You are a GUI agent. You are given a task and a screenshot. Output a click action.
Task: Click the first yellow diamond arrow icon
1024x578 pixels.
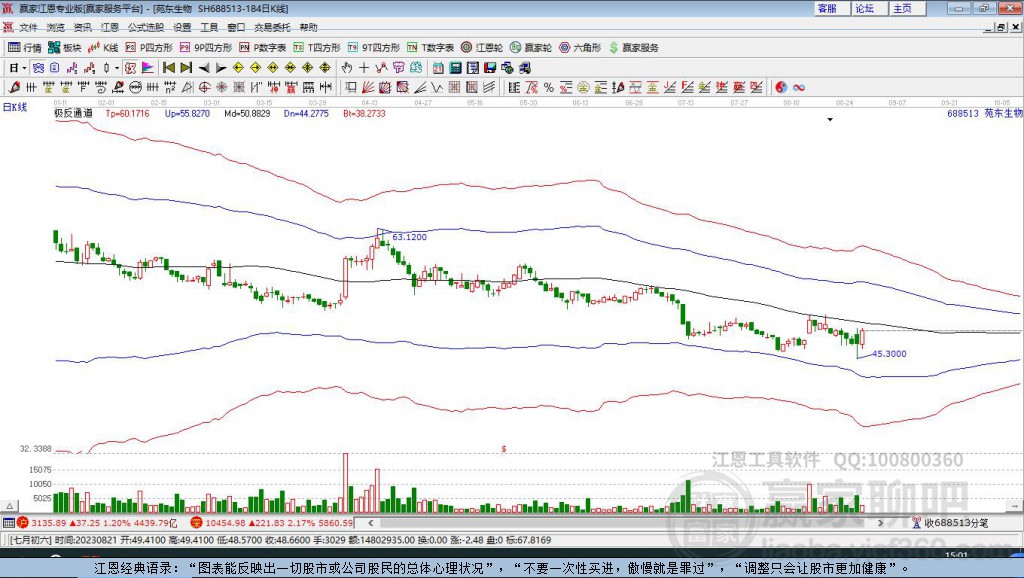tap(238, 68)
